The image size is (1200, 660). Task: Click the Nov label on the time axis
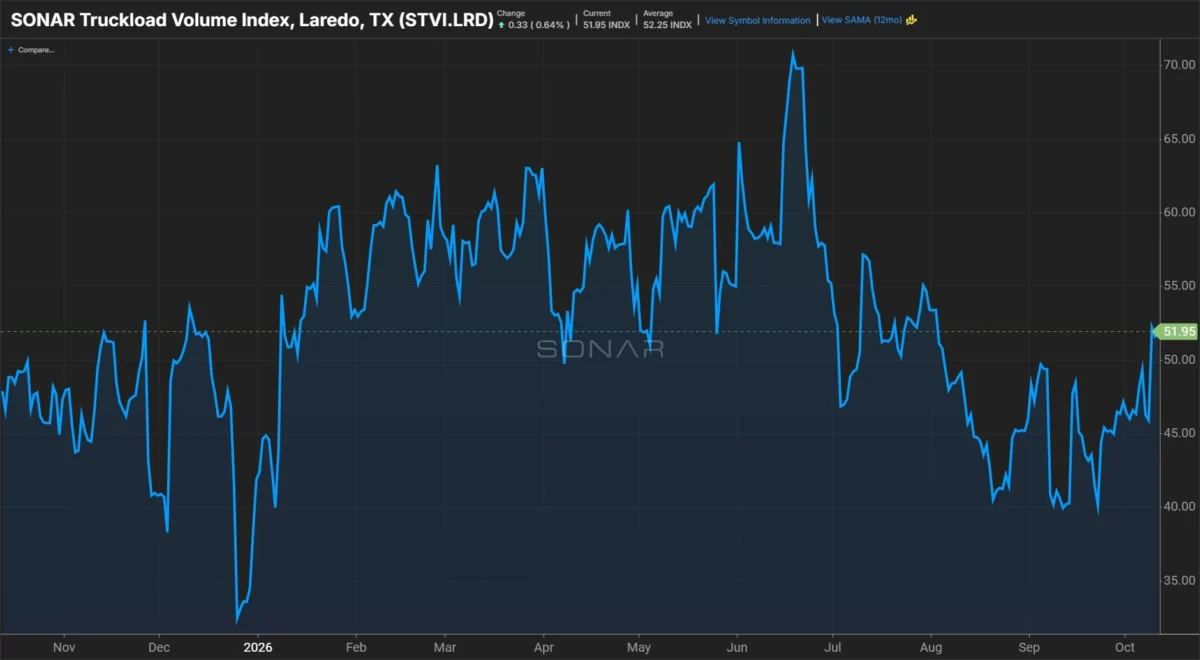click(x=64, y=648)
